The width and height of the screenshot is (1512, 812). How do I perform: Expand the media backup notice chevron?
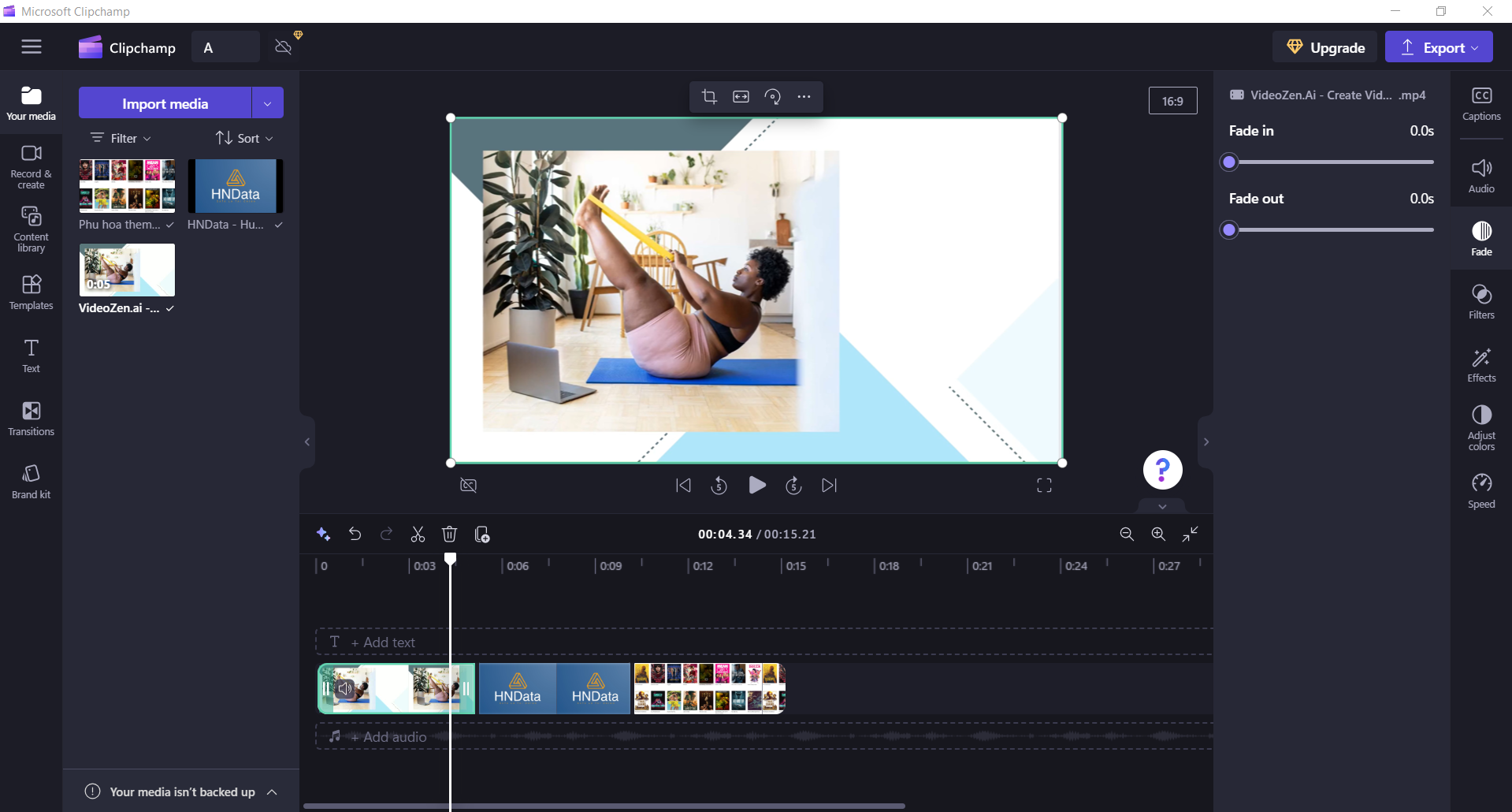click(272, 792)
